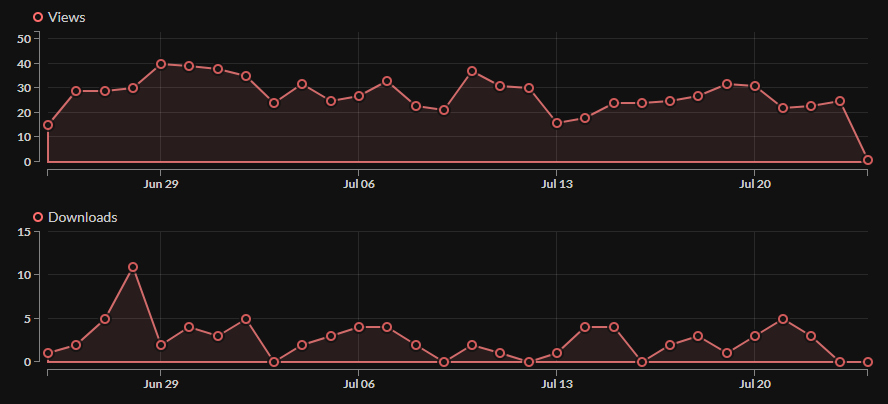Select the Downloads point on Jul 13

pyautogui.click(x=557, y=353)
